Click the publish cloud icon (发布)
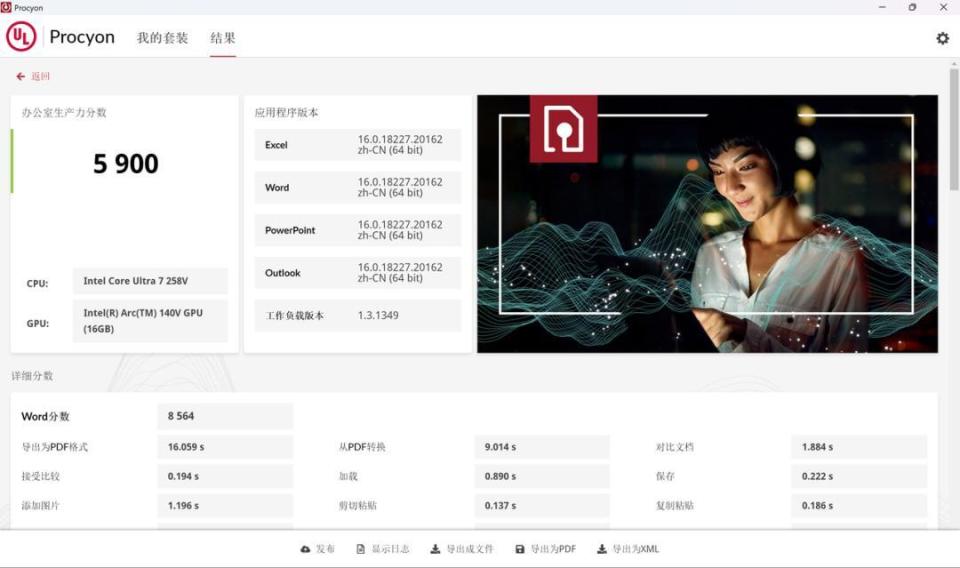This screenshot has height=568, width=960. click(305, 549)
